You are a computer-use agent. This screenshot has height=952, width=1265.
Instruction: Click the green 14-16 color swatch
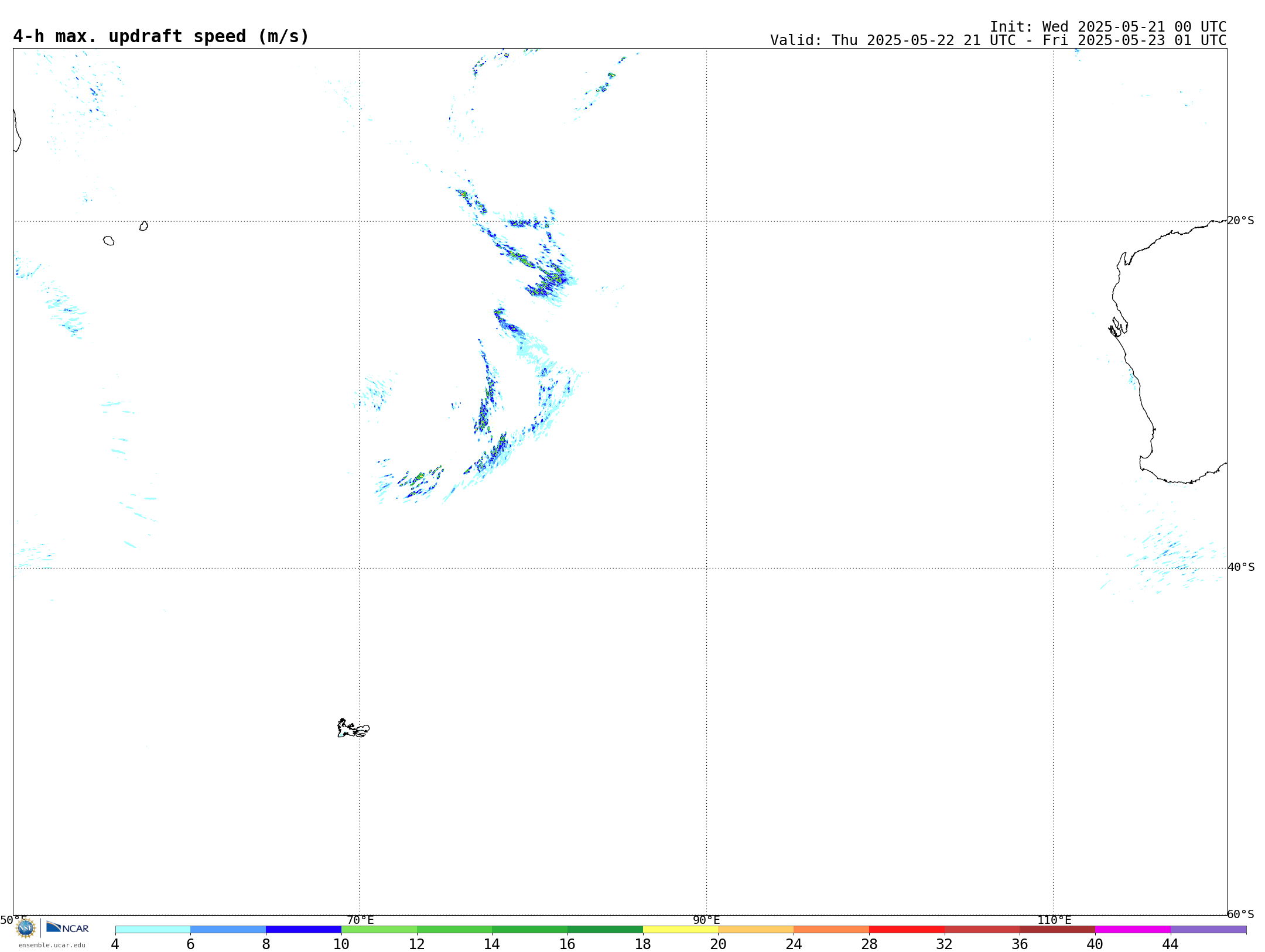(529, 929)
